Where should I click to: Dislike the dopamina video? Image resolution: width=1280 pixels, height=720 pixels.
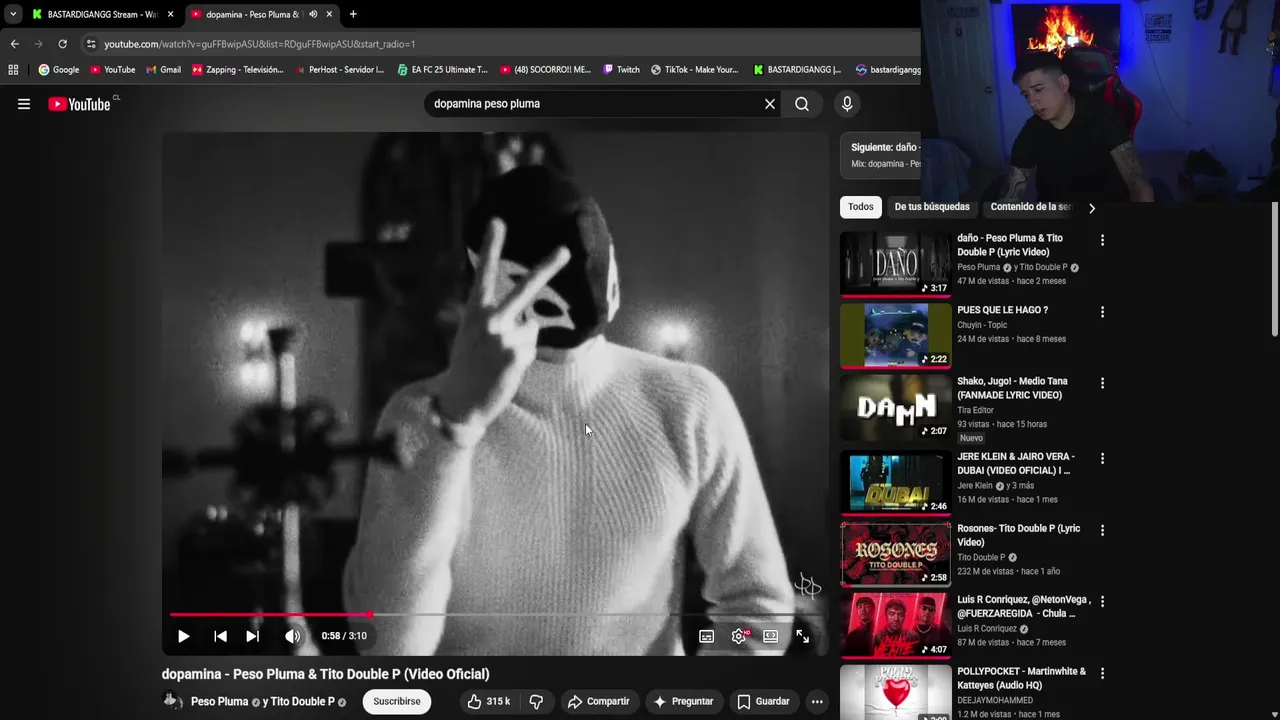[536, 702]
